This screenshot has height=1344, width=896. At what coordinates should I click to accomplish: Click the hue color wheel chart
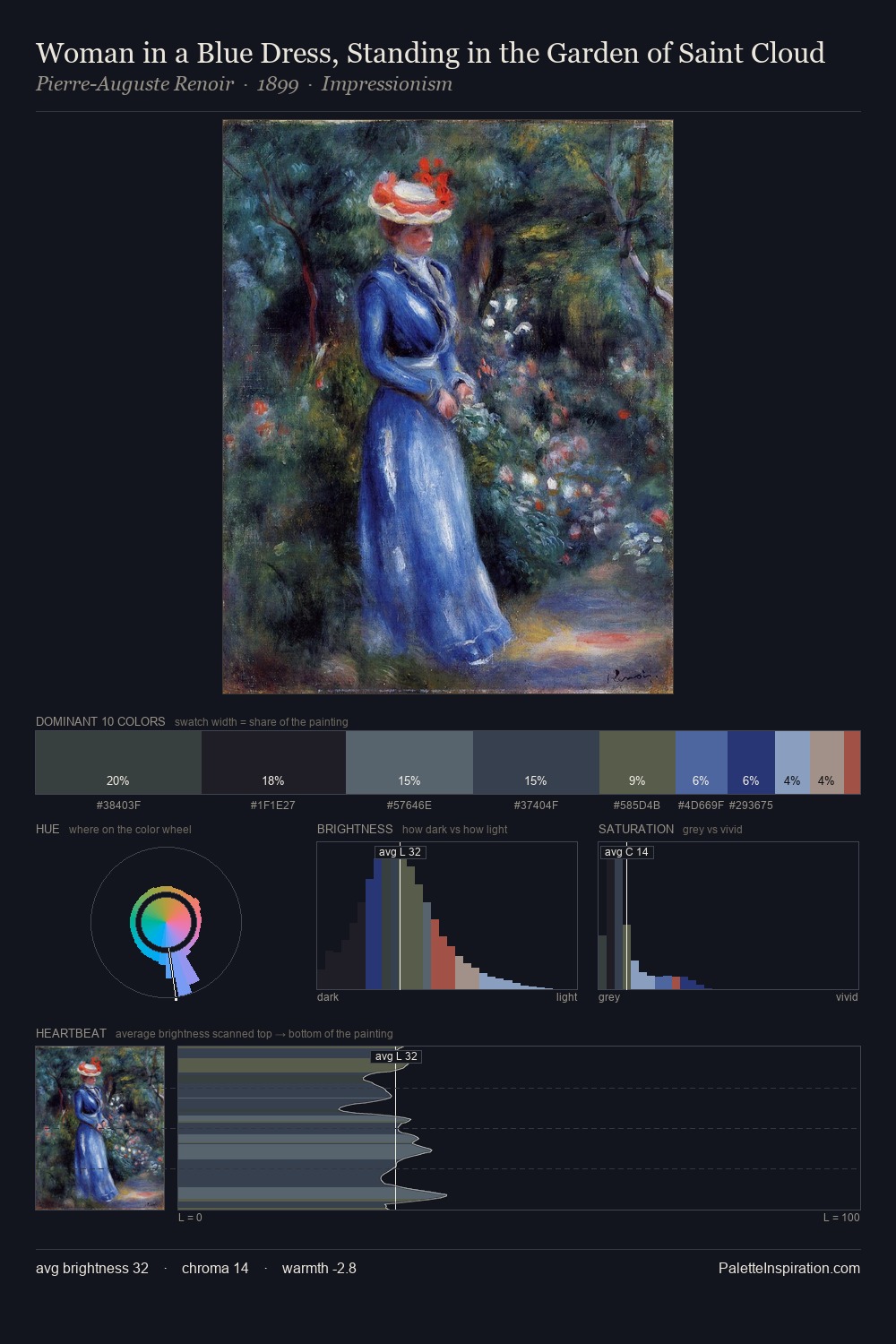point(166,923)
